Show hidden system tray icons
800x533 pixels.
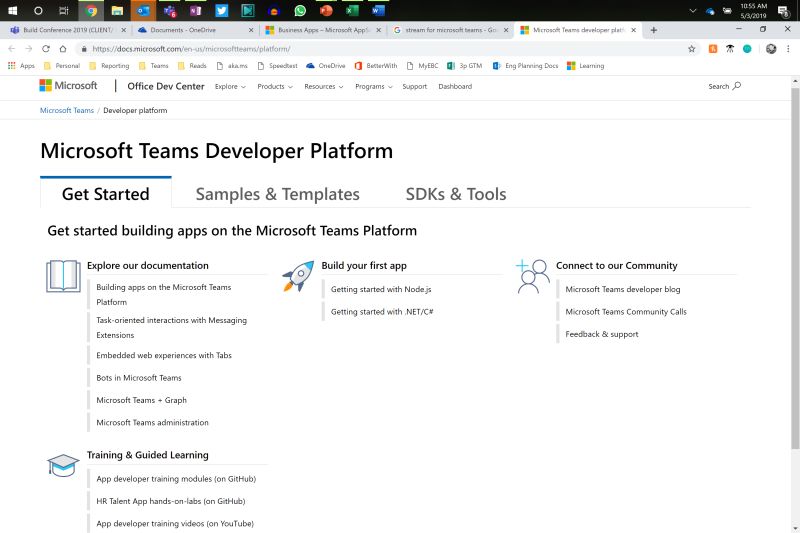tap(692, 10)
